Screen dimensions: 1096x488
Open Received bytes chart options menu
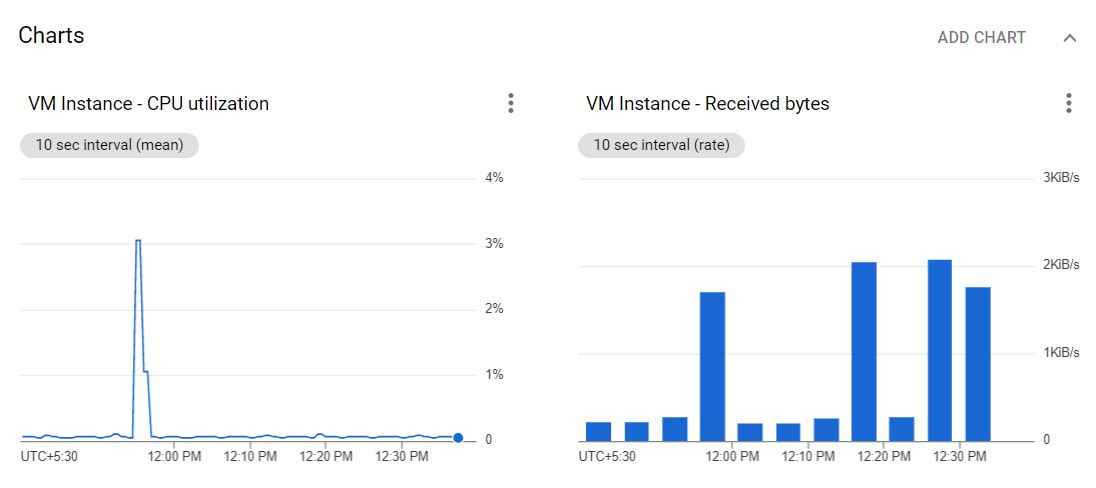[x=1069, y=103]
